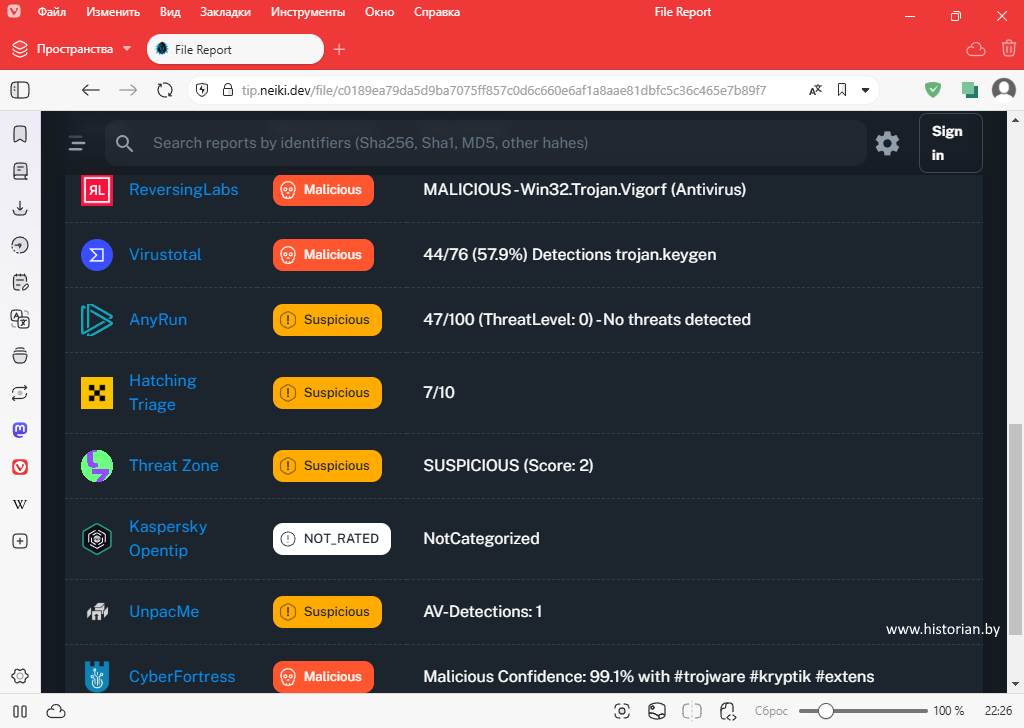
Task: Open the Mastodon web panel
Action: (x=20, y=430)
